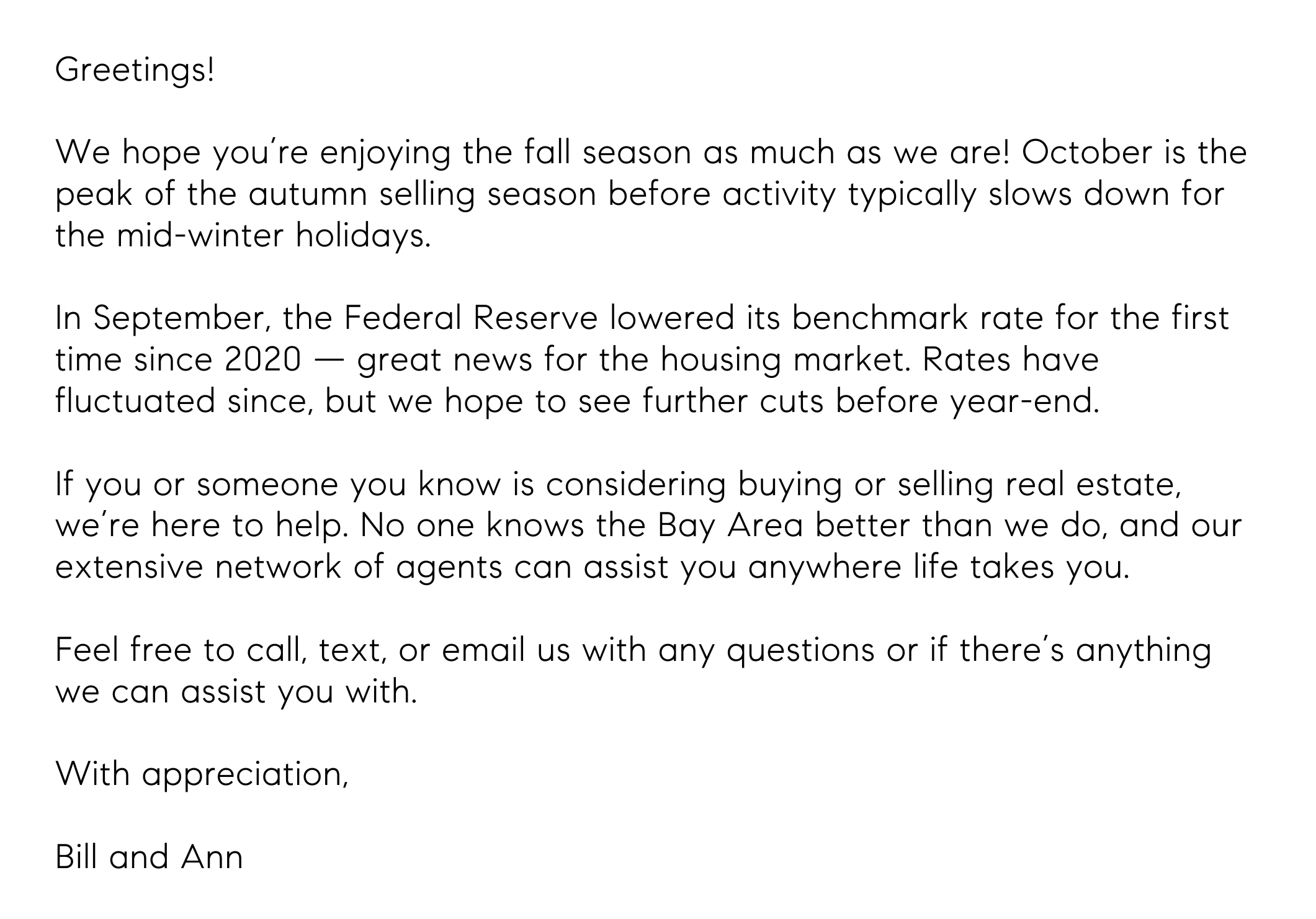Click the word "fluctuated"
The height and width of the screenshot is (919, 1316).
point(135,402)
